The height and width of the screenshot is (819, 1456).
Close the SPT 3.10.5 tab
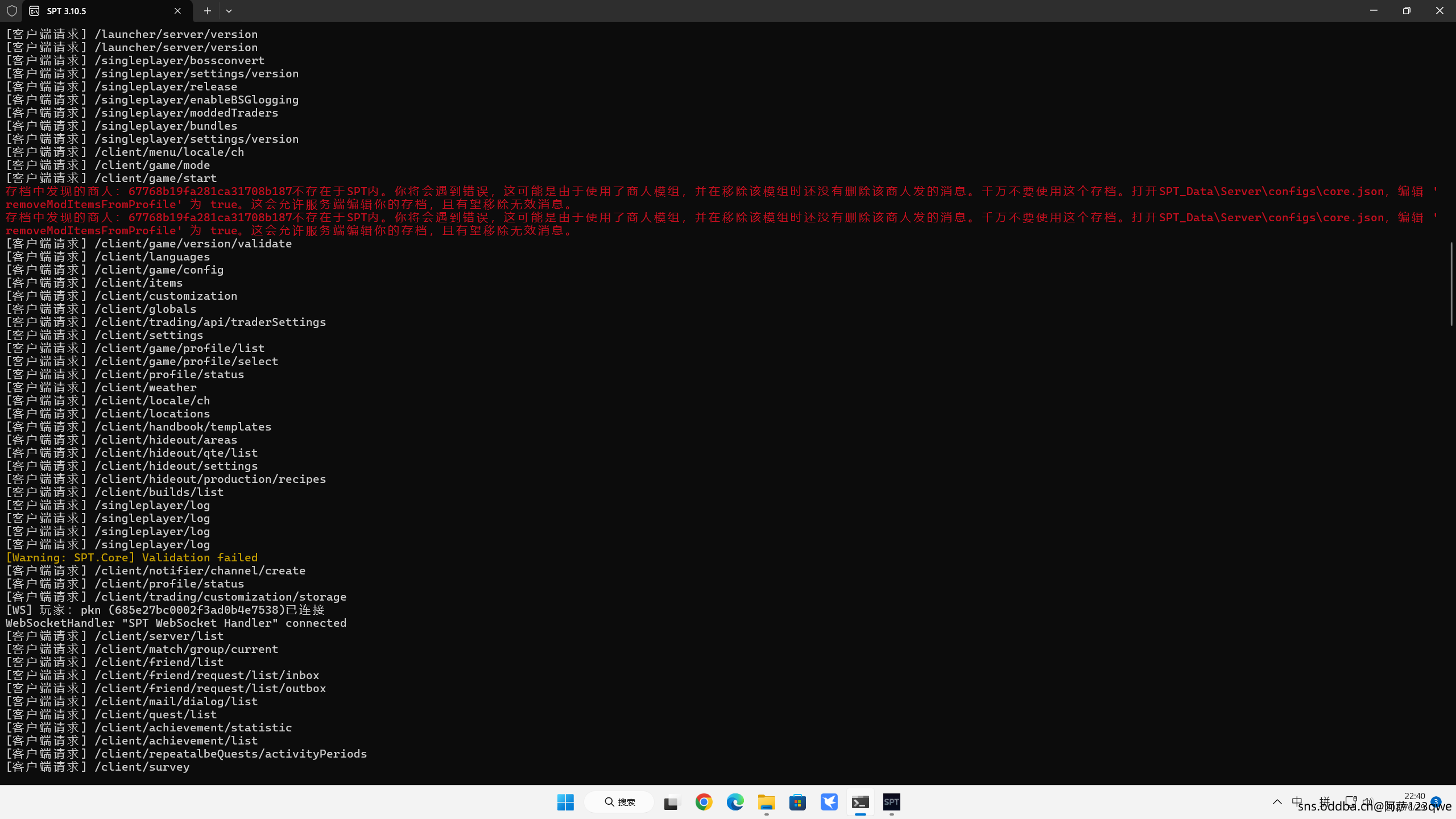click(177, 11)
